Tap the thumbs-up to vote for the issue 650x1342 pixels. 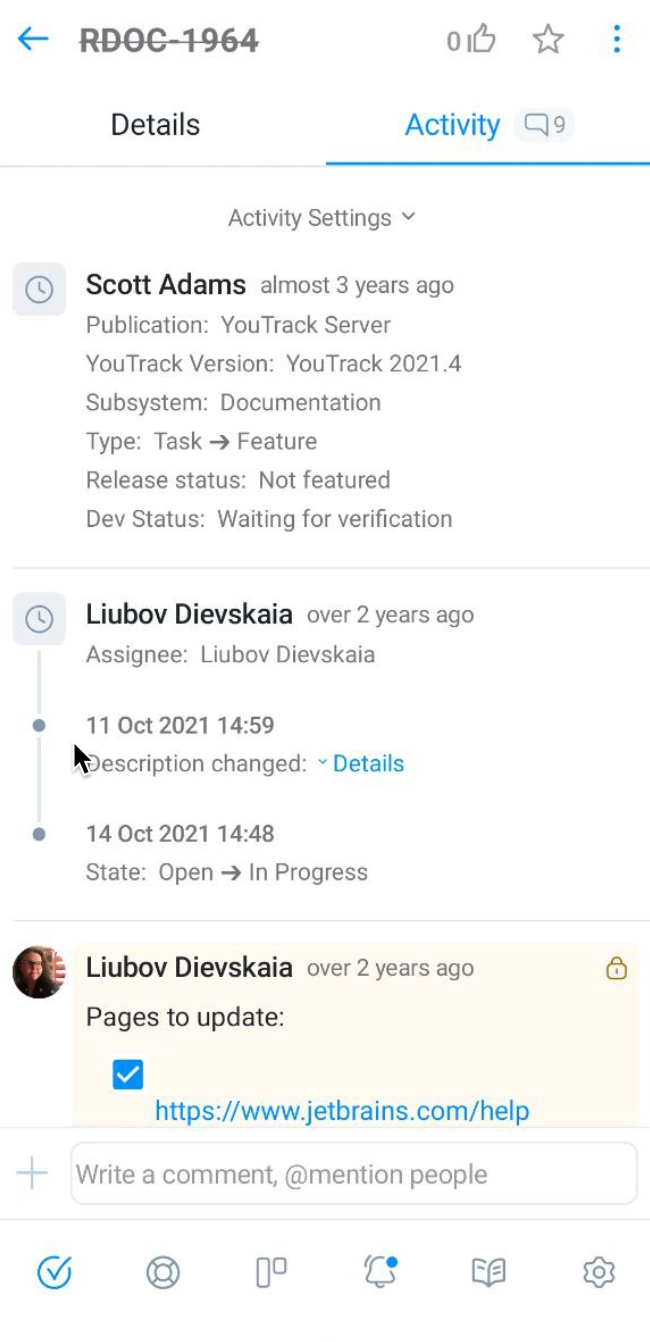(483, 39)
